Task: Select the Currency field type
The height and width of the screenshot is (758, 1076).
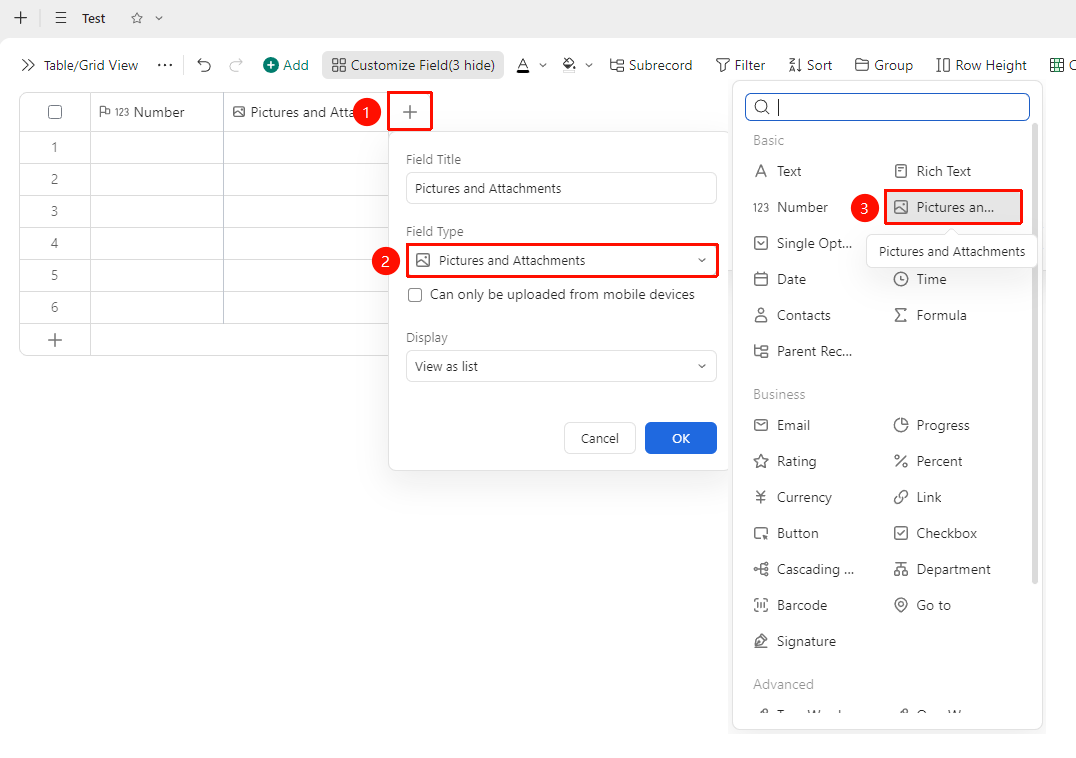Action: [793, 497]
